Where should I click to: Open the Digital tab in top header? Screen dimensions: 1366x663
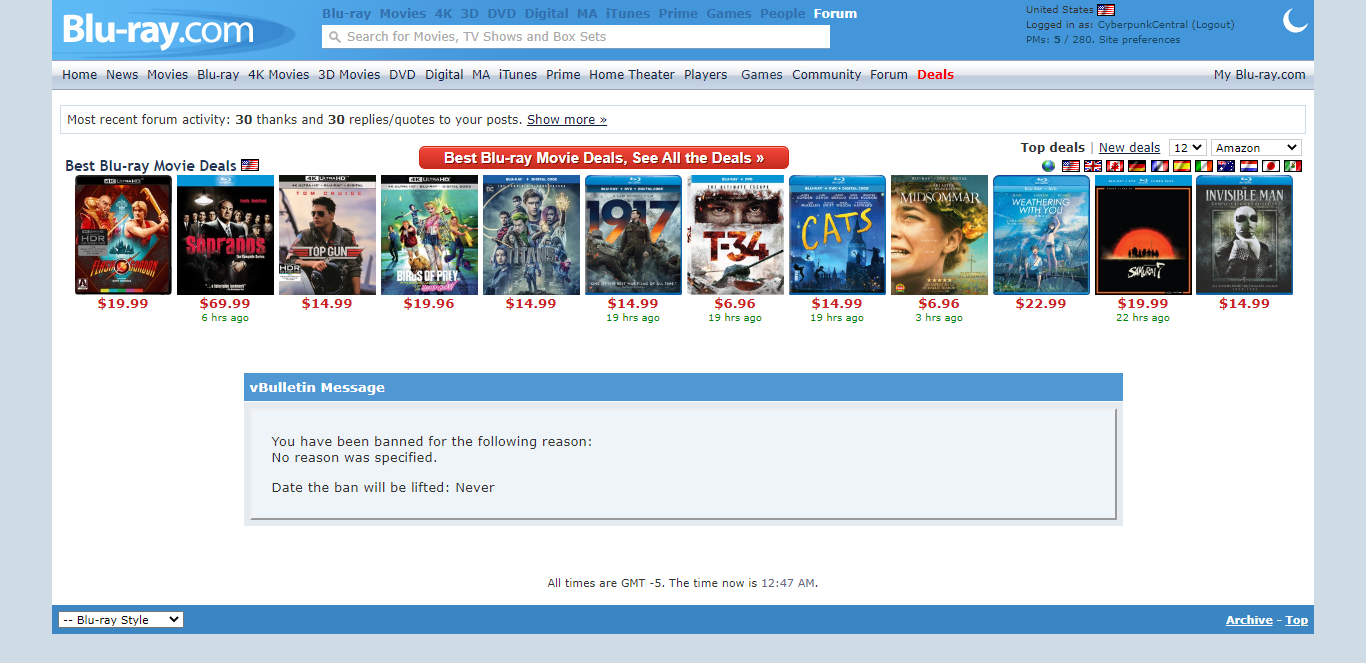547,14
